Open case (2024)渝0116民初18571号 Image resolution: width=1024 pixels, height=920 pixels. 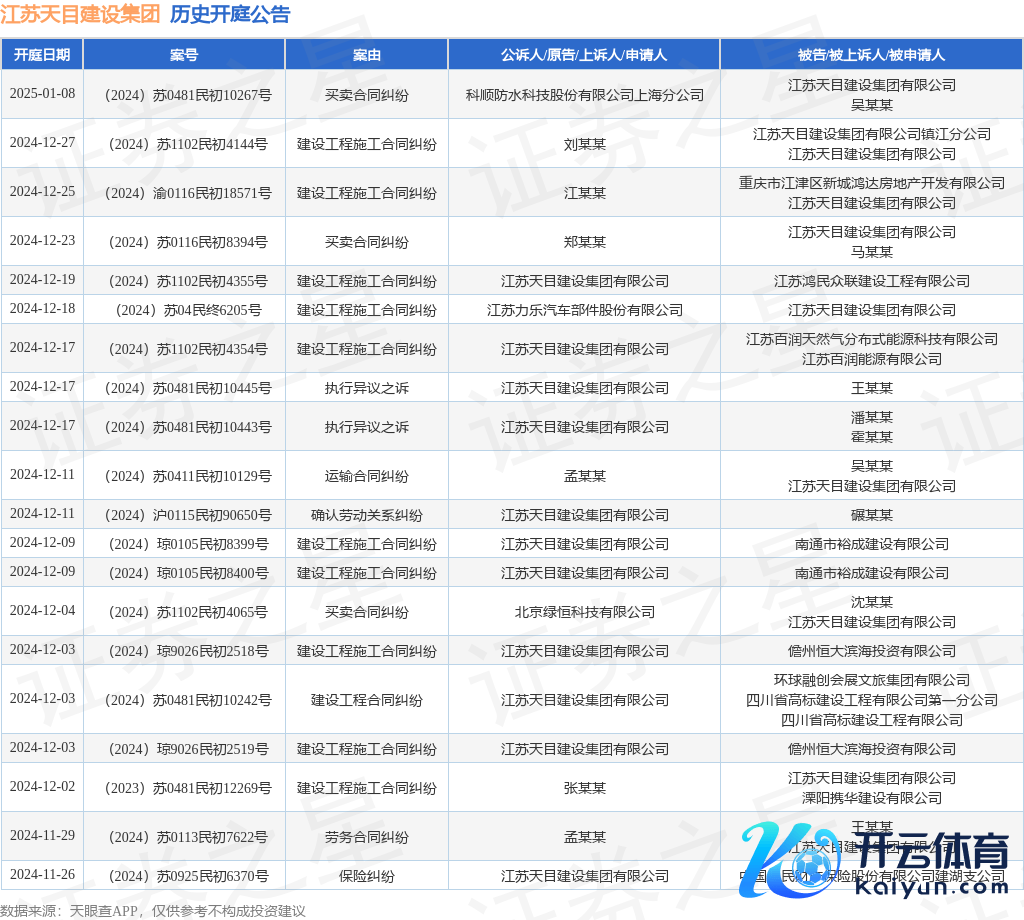[x=184, y=193]
